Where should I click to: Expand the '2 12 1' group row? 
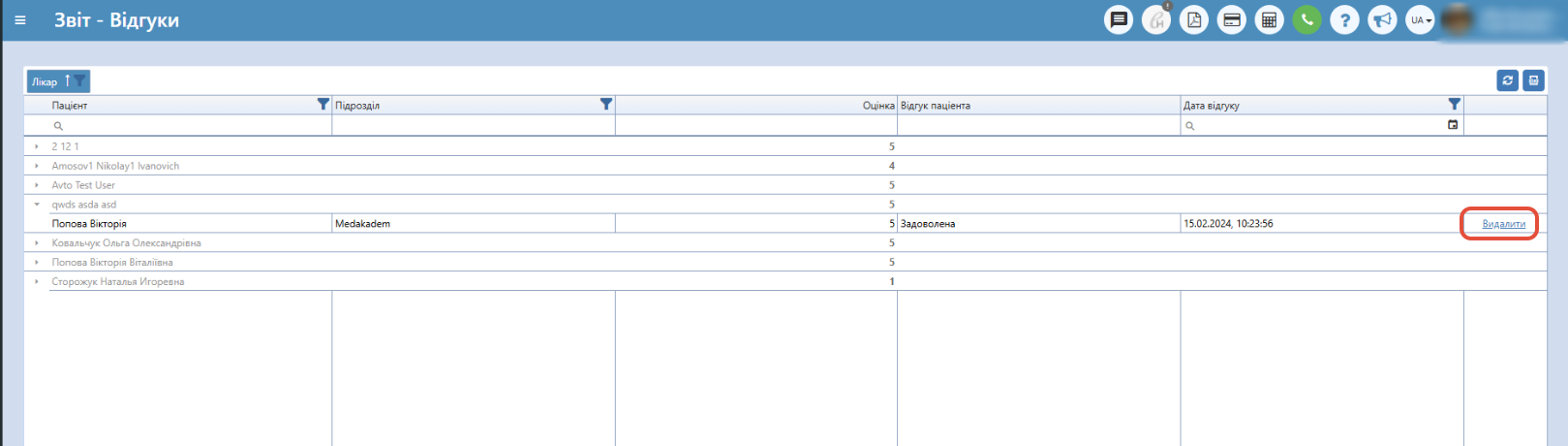[37, 146]
